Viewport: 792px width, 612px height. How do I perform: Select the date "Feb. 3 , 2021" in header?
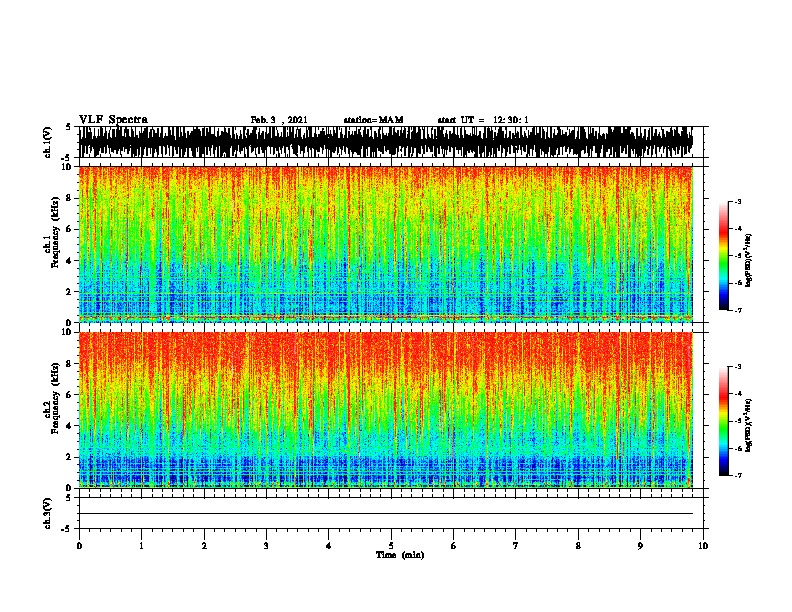click(279, 120)
